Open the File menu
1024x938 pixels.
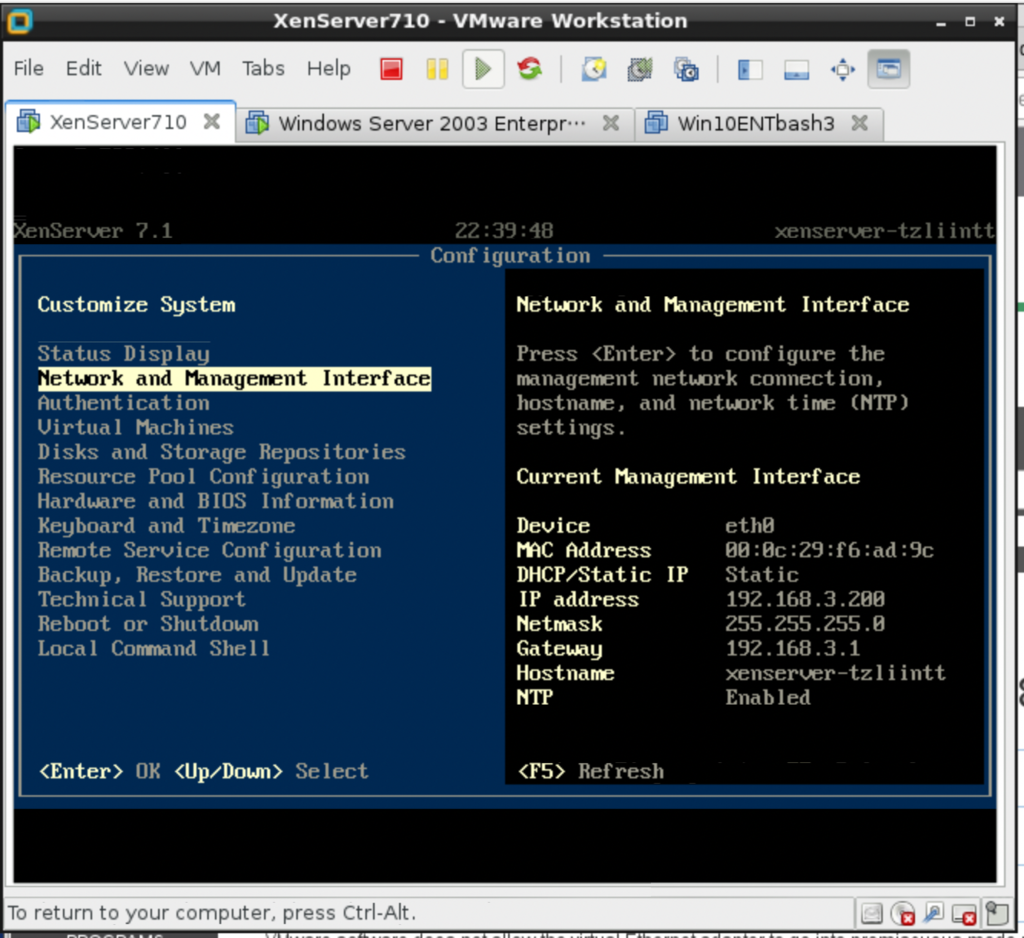coord(29,68)
